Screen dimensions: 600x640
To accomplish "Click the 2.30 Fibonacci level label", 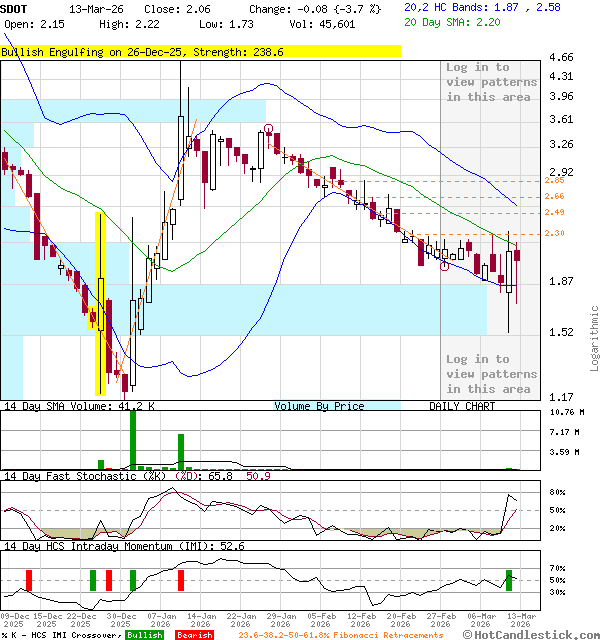I will pyautogui.click(x=526, y=233).
